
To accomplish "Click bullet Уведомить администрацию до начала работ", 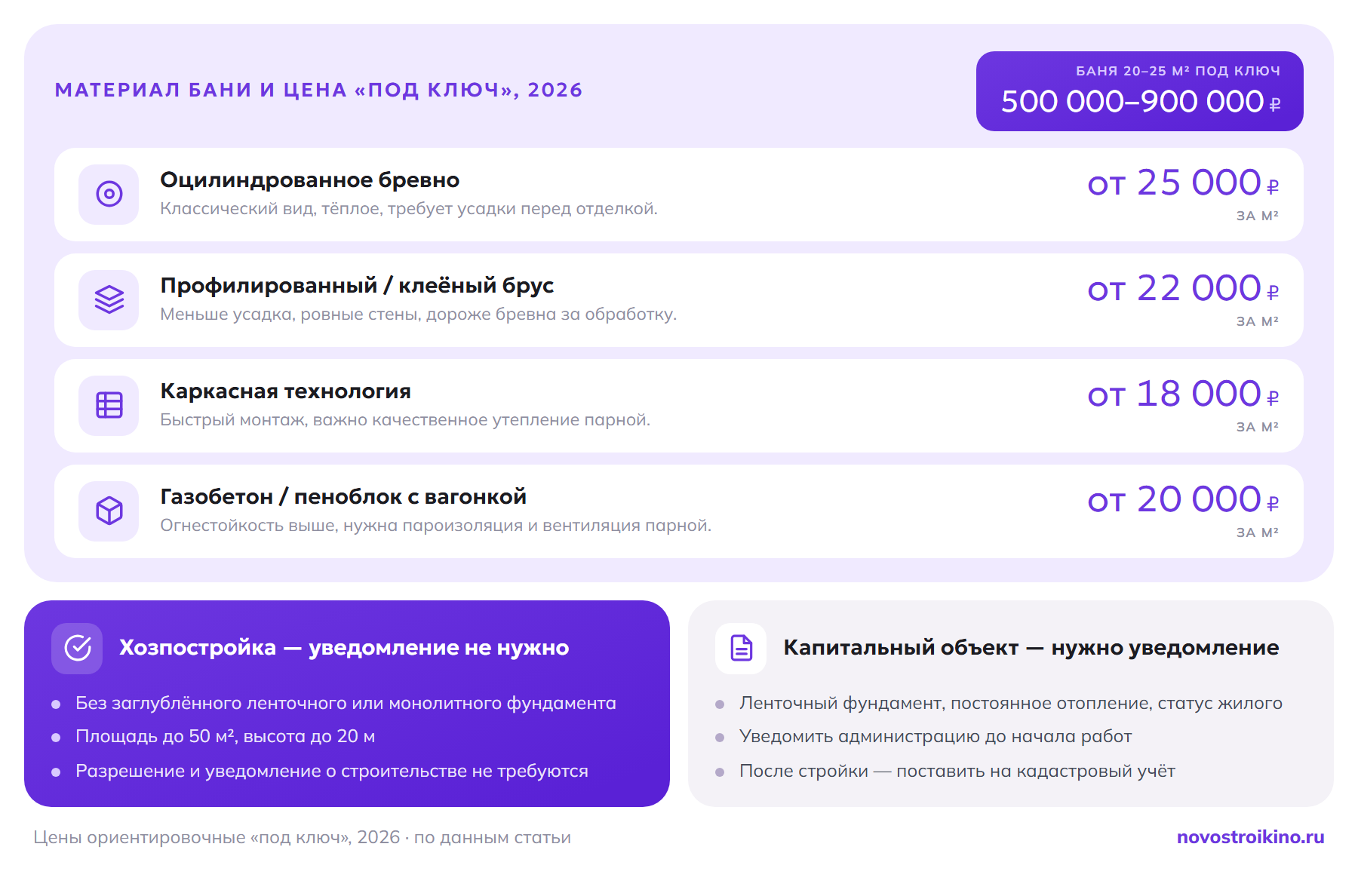I will (x=936, y=737).
